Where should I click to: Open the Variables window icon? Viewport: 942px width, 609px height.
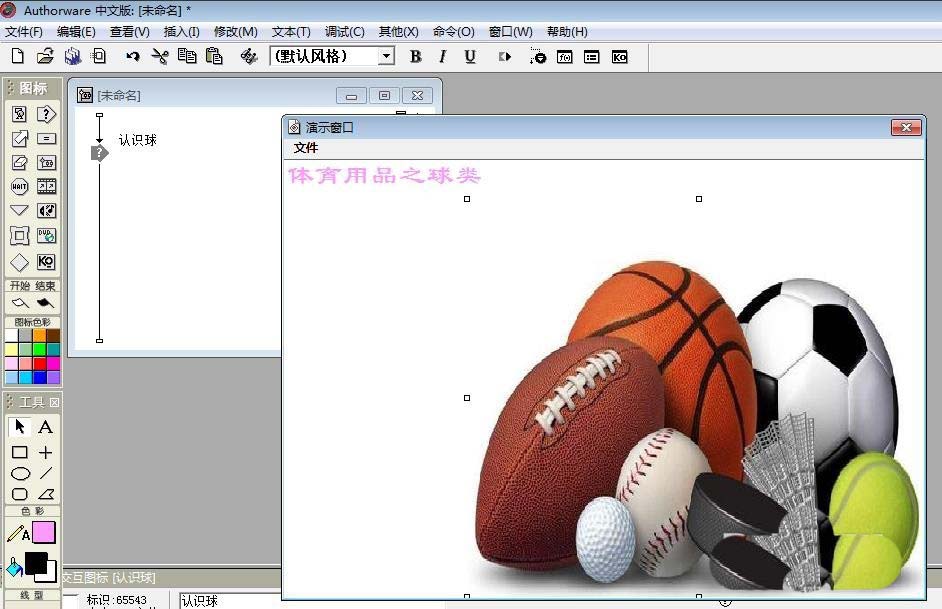click(592, 57)
